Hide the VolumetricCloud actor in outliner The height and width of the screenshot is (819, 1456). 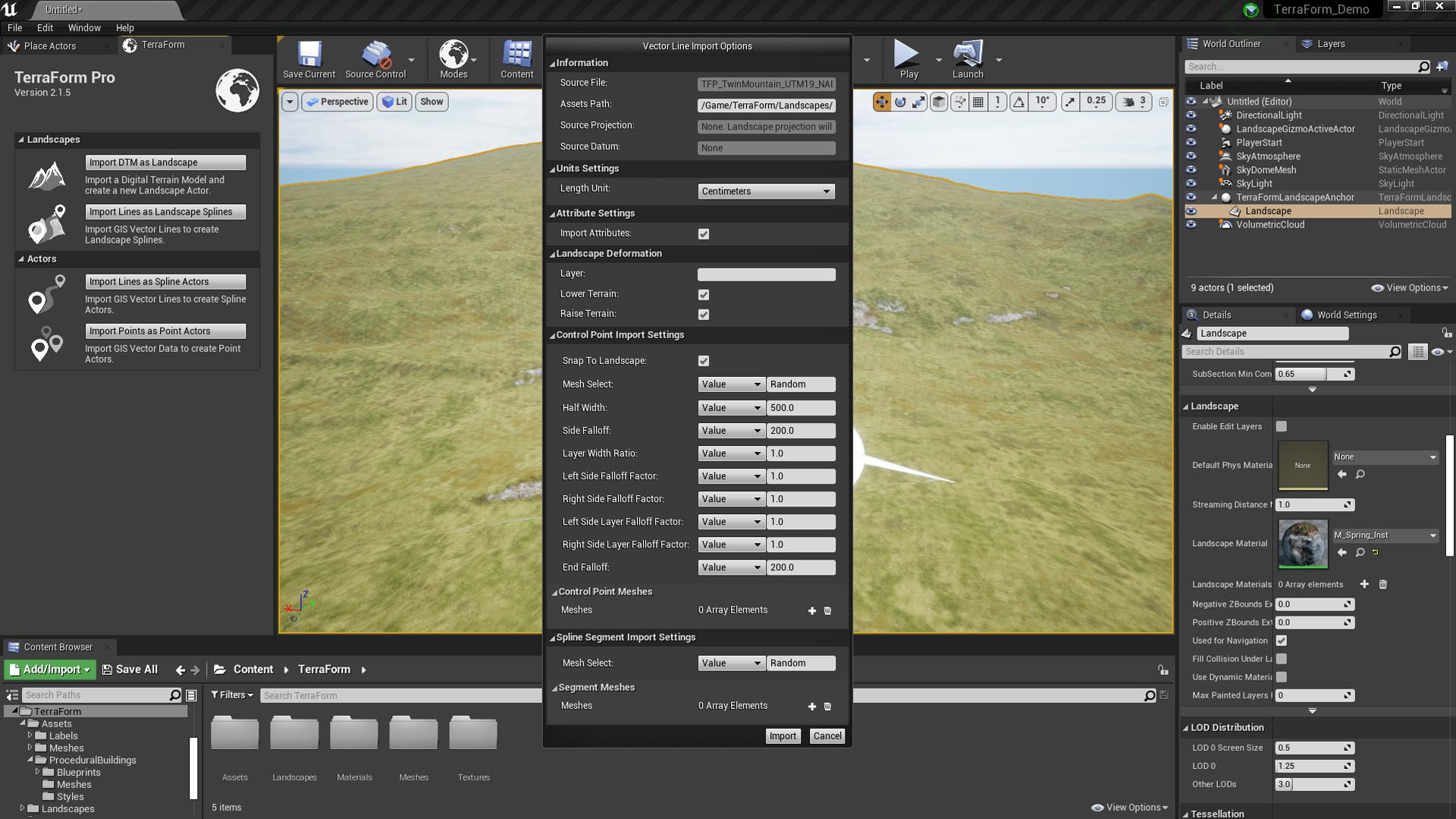pos(1191,224)
